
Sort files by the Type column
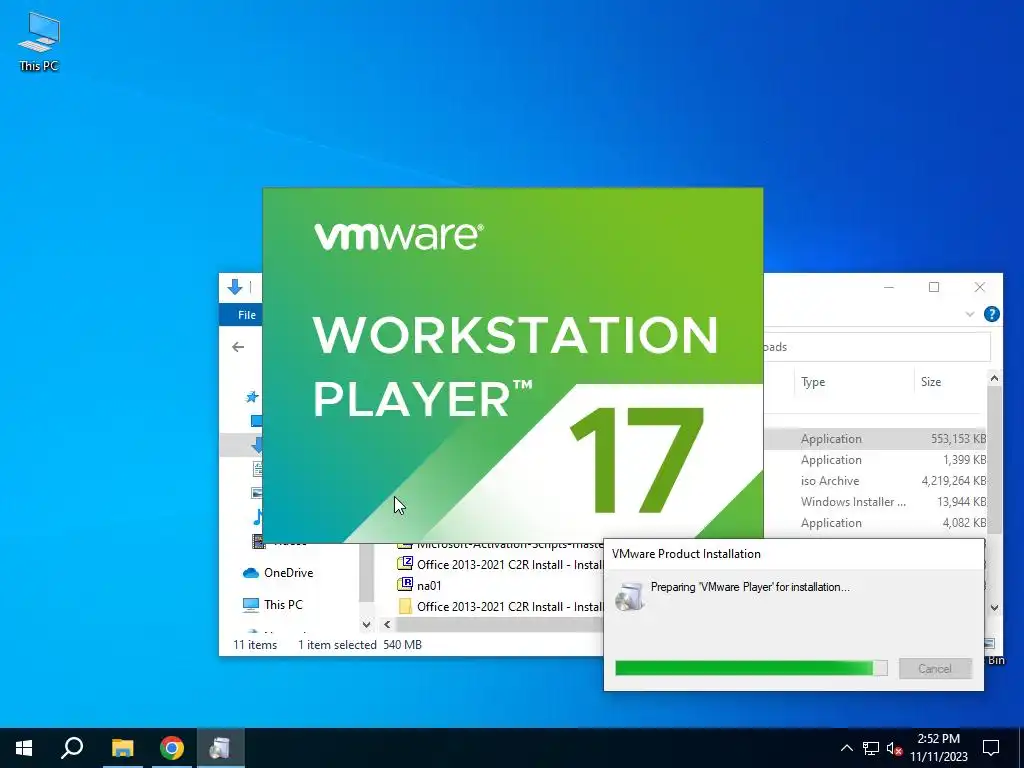[x=812, y=382]
